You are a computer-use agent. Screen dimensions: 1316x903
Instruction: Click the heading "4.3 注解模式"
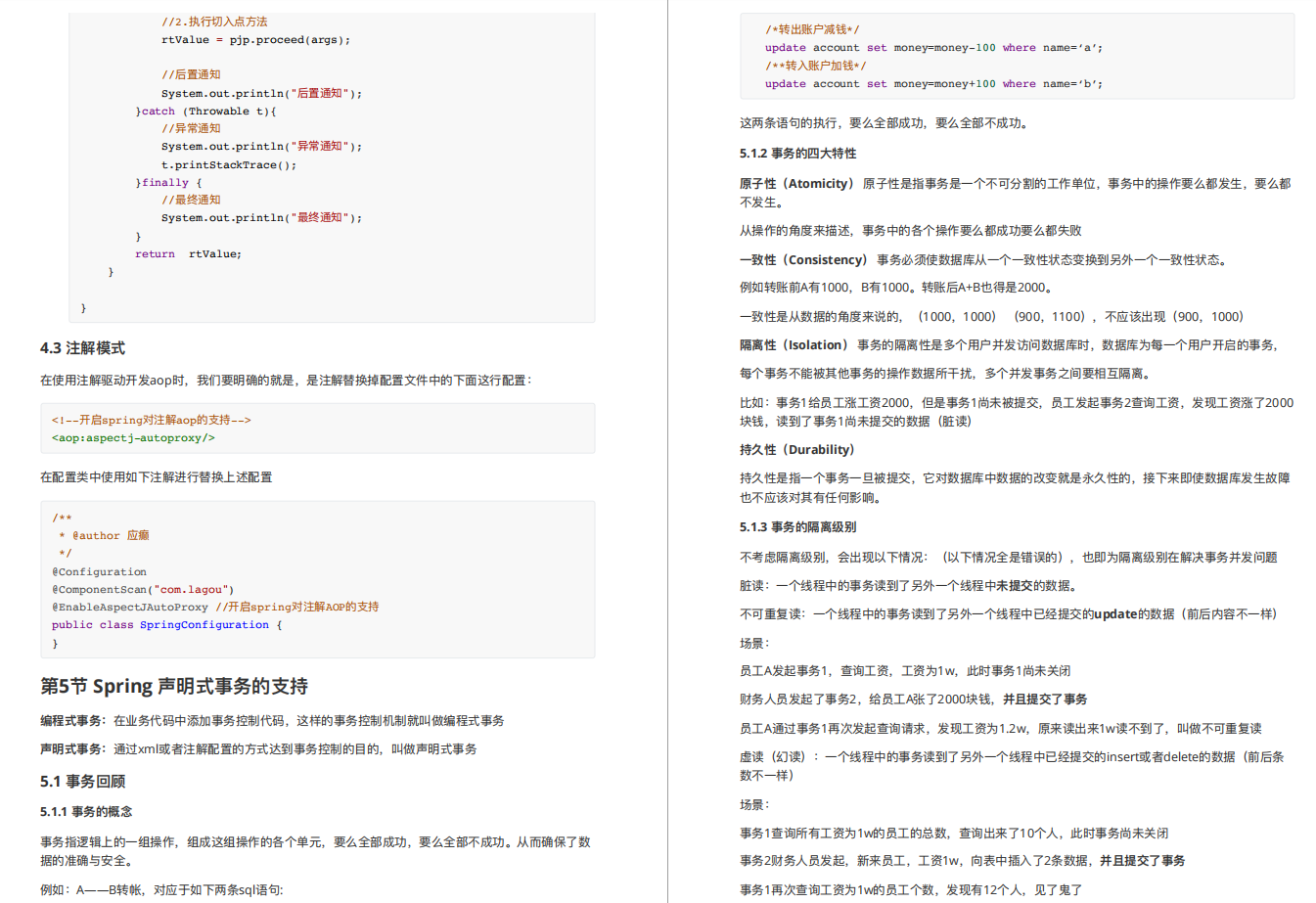(x=82, y=348)
